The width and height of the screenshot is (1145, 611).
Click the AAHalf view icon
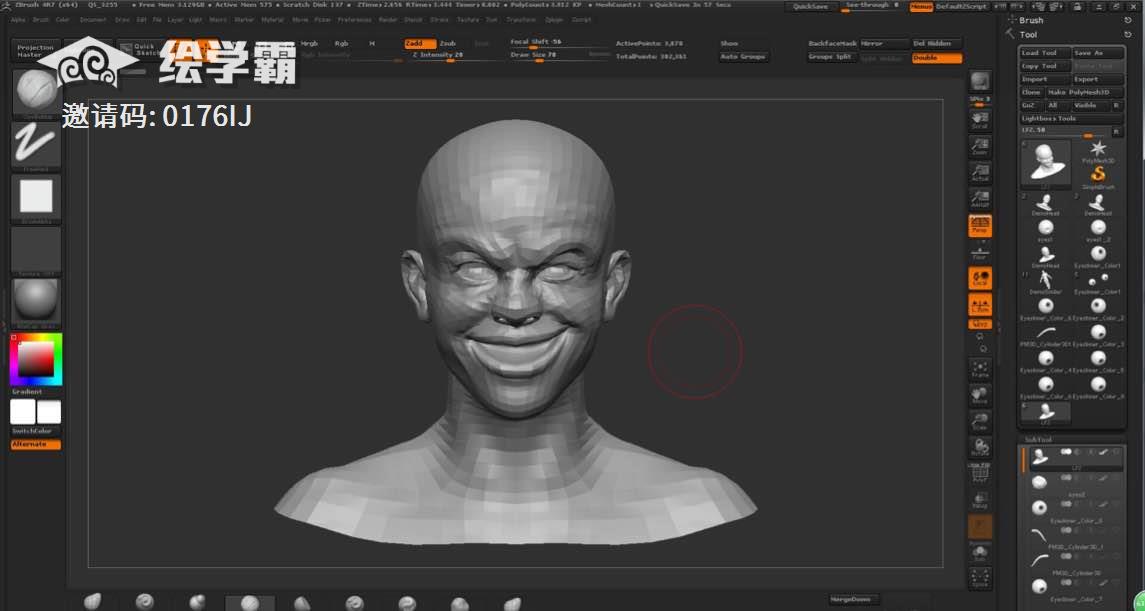coord(979,199)
